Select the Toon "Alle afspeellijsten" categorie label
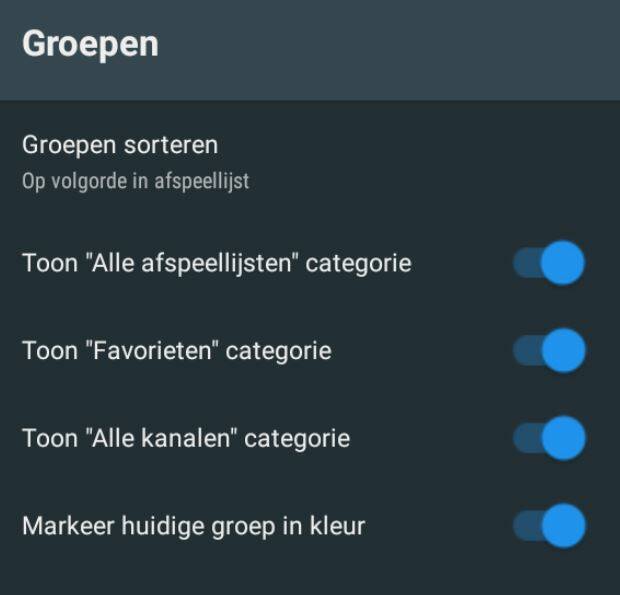620x595 pixels. 216,264
